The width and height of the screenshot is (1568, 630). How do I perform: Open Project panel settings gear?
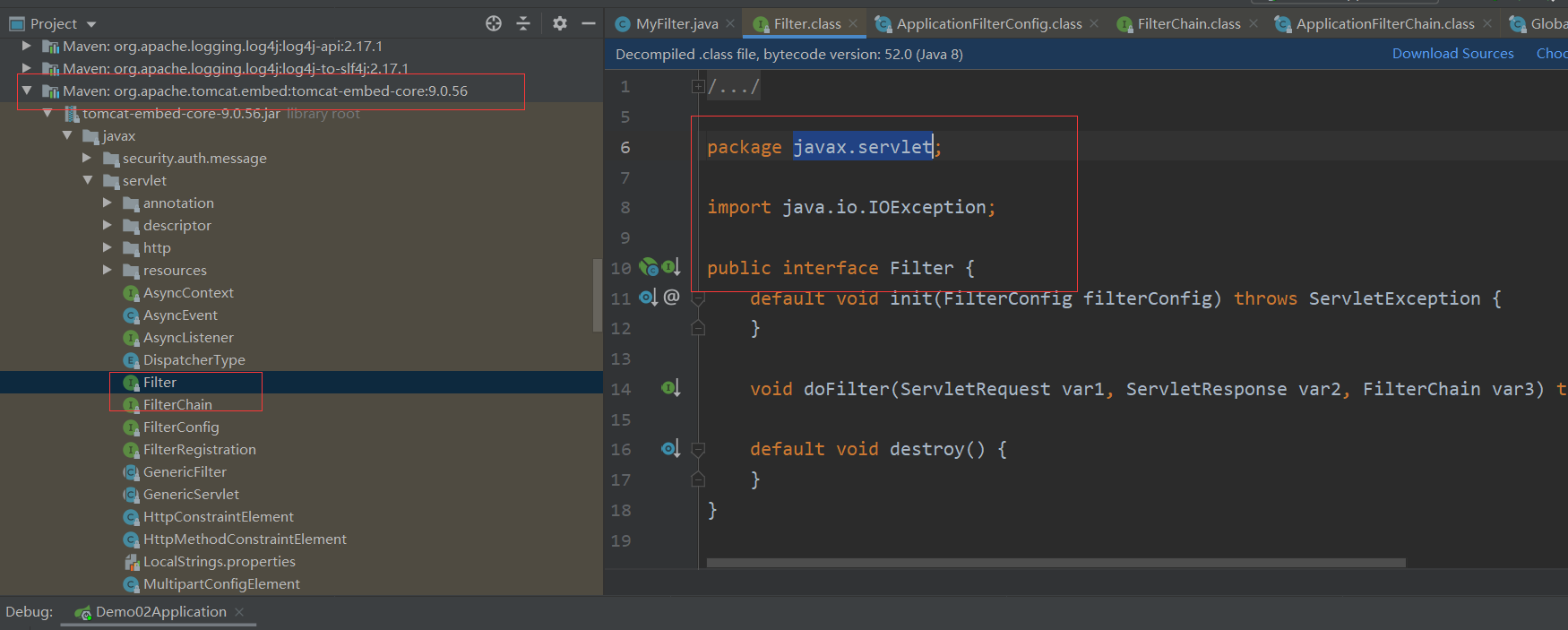pyautogui.click(x=560, y=23)
